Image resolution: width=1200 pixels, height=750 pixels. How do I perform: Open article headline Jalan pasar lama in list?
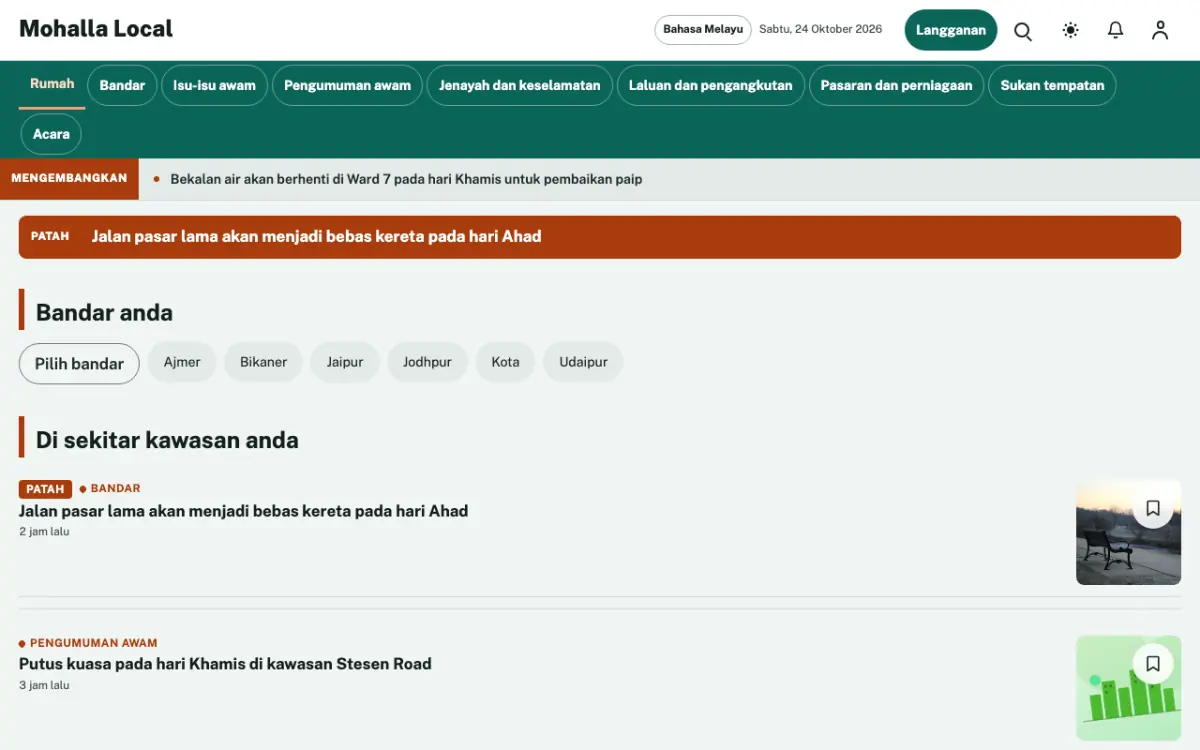[243, 511]
